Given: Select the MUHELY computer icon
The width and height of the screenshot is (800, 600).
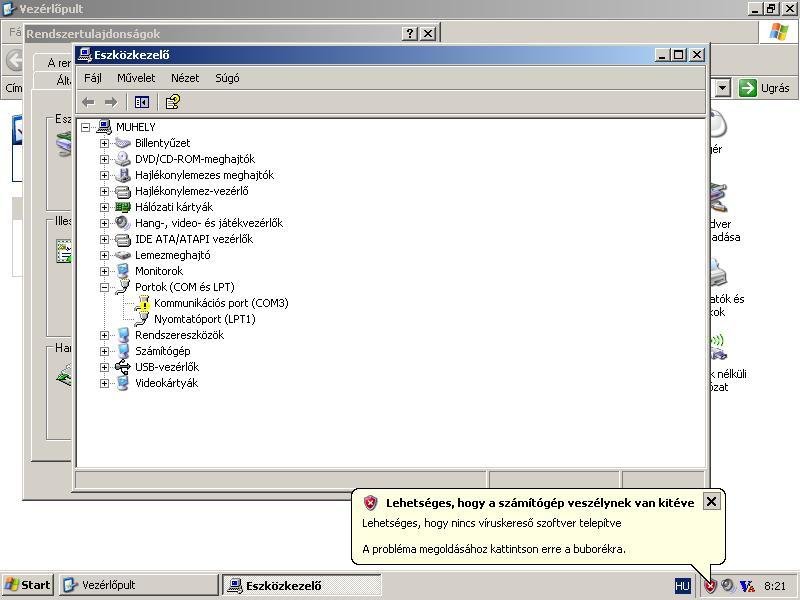Looking at the screenshot, I should tap(104, 127).
